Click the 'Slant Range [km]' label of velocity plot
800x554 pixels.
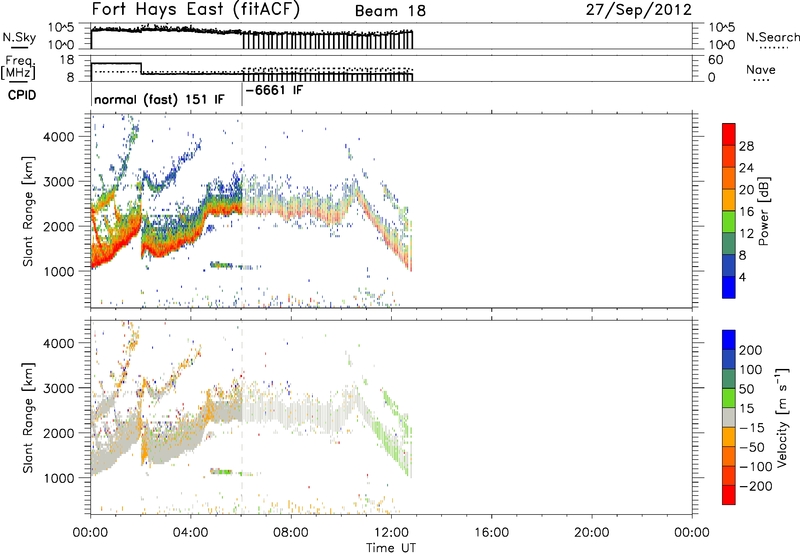(28, 417)
